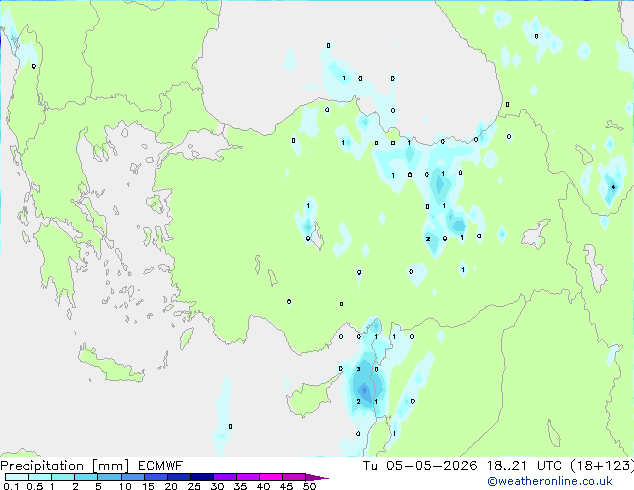Select the legend swatch between 40 and 45
Viewport: 634px width, 490px height.
(271, 477)
